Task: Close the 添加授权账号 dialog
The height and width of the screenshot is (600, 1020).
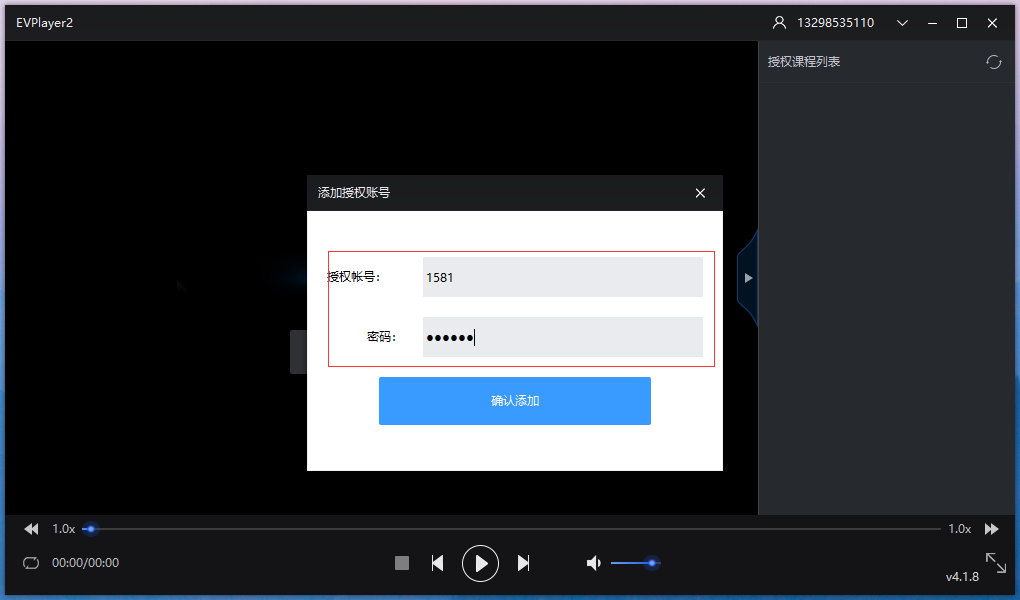Action: point(700,193)
